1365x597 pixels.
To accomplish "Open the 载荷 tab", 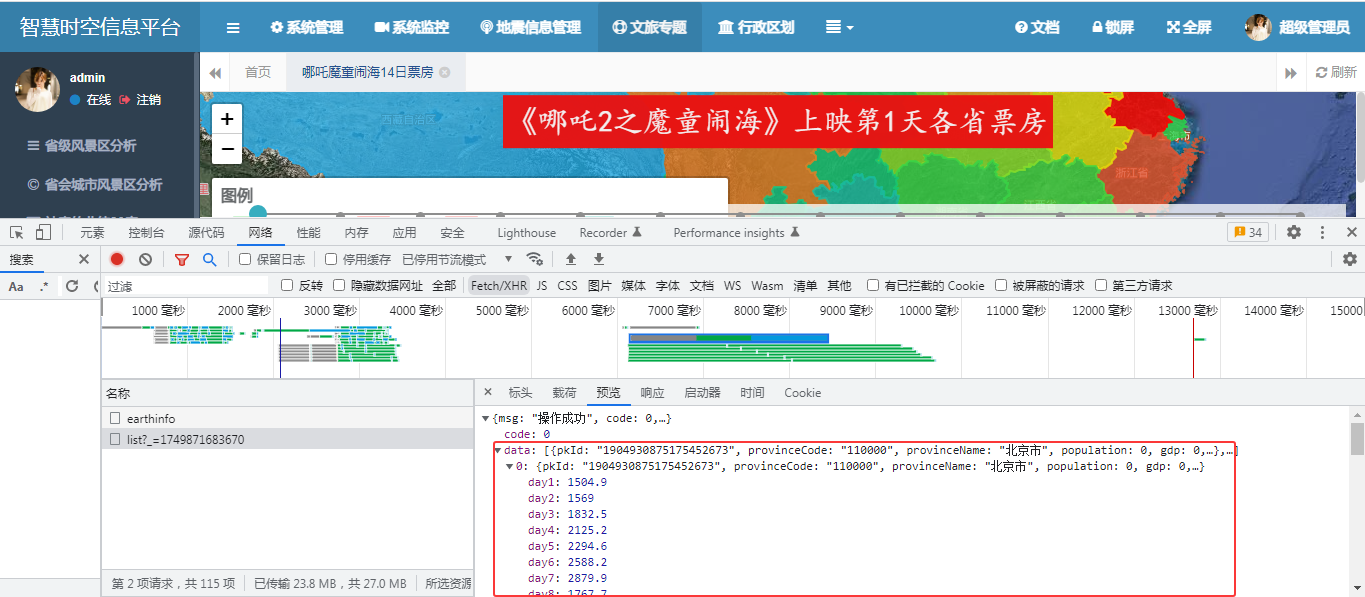I will pyautogui.click(x=564, y=392).
